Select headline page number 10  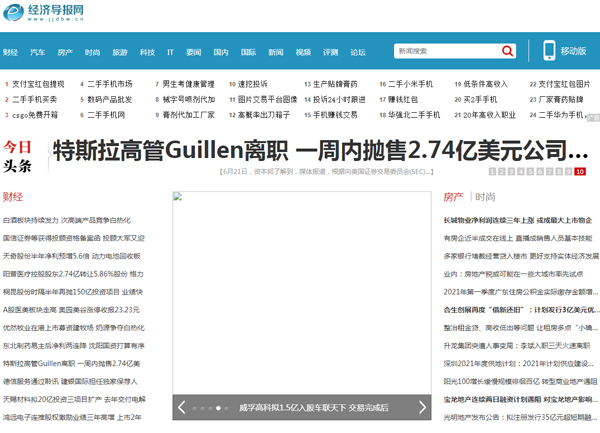click(580, 171)
